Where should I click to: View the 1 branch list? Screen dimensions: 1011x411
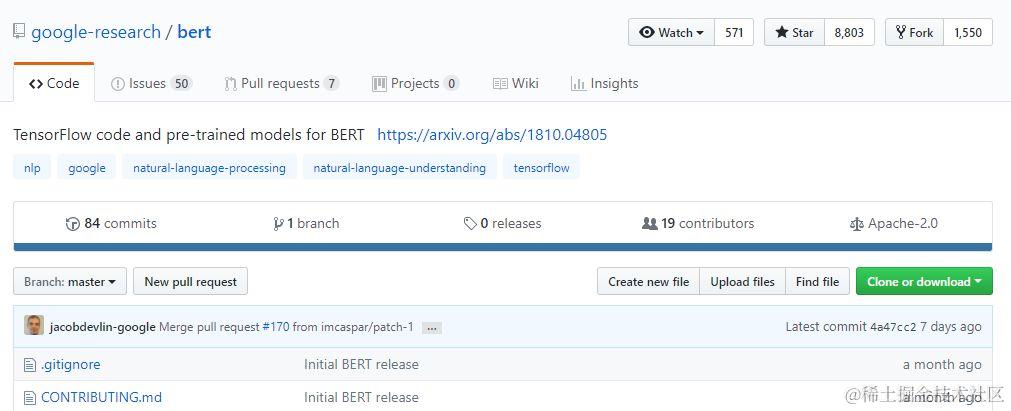pyautogui.click(x=306, y=224)
